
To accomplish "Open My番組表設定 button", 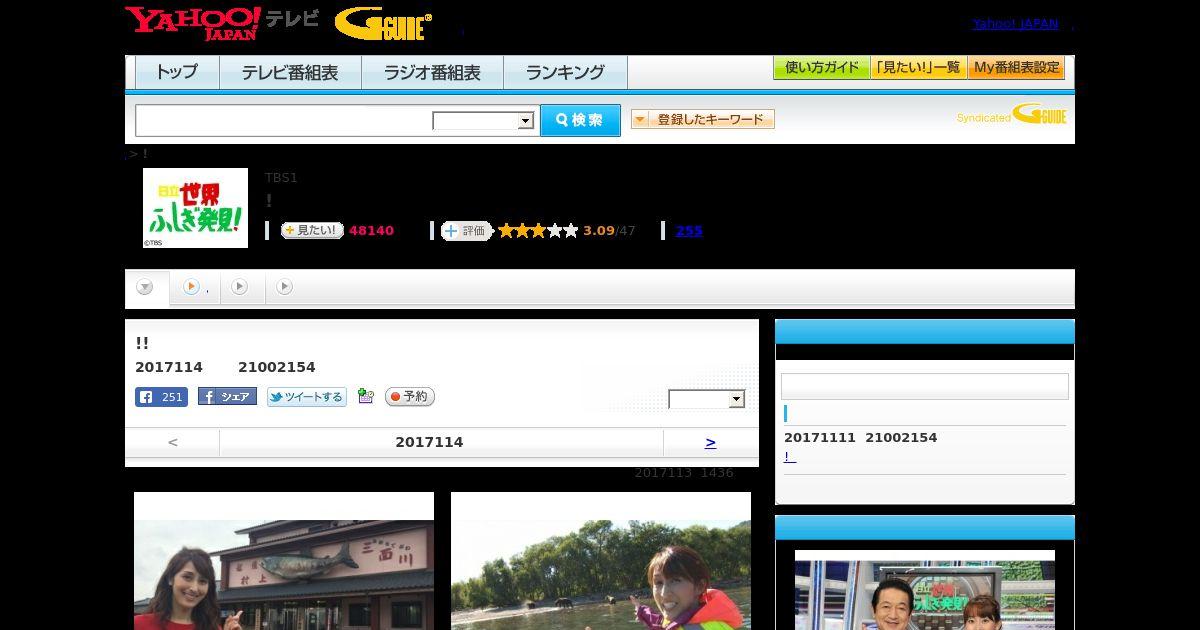I will click(x=1016, y=68).
